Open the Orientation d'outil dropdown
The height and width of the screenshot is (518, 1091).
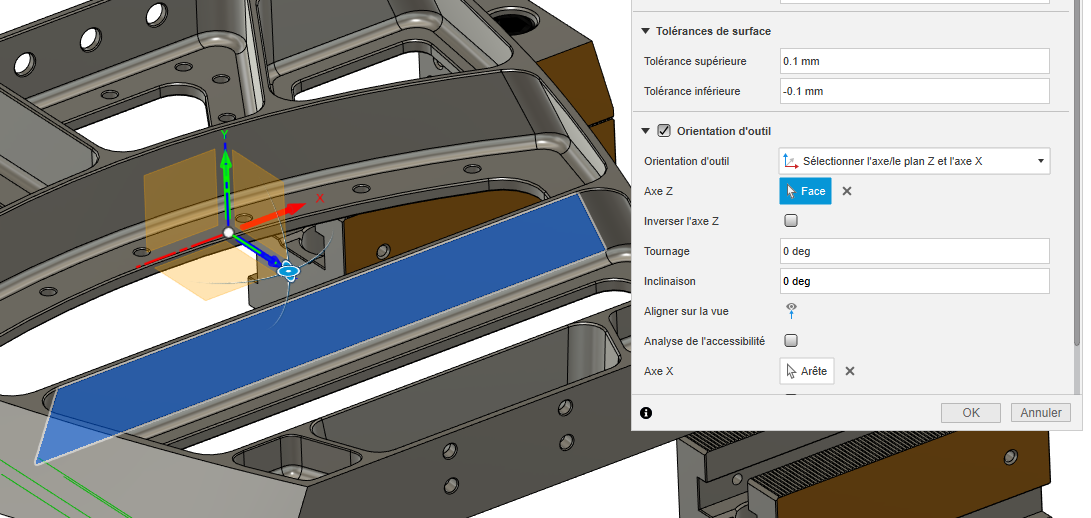coord(914,161)
